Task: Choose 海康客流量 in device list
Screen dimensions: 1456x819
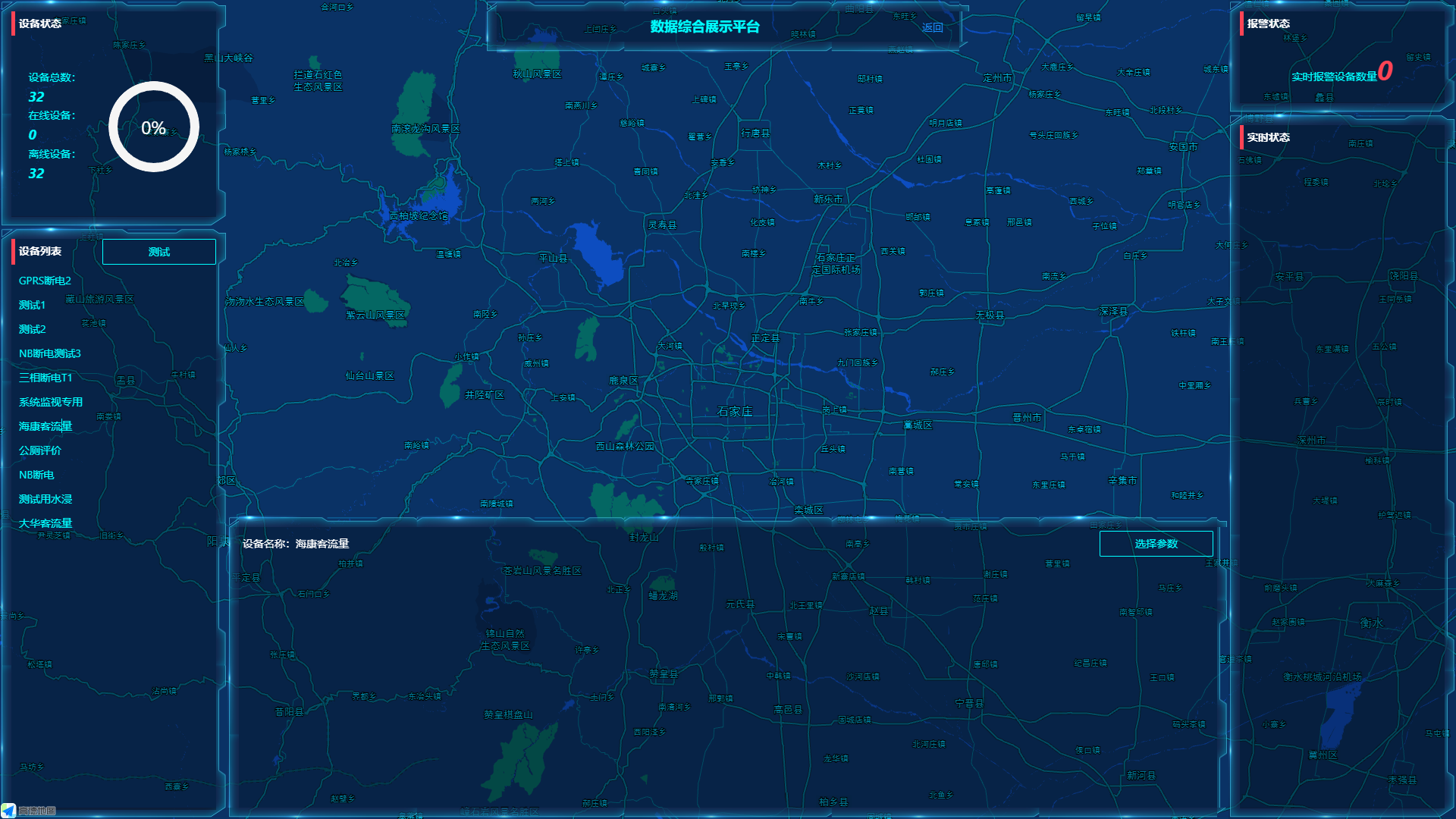Action: (45, 426)
